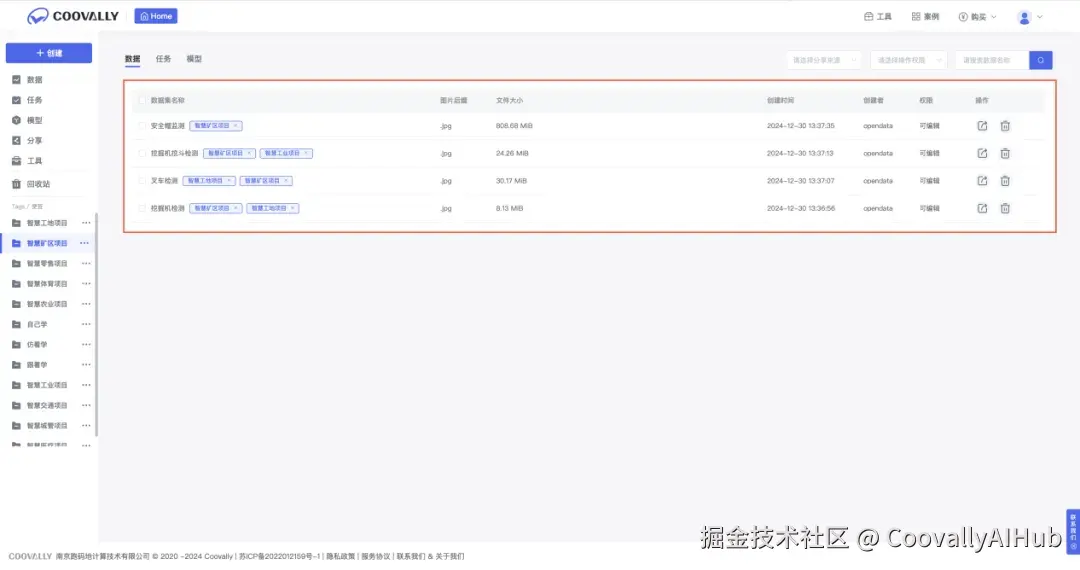Check the 叉车检测 row checkbox
The width and height of the screenshot is (1080, 570).
(x=142, y=181)
